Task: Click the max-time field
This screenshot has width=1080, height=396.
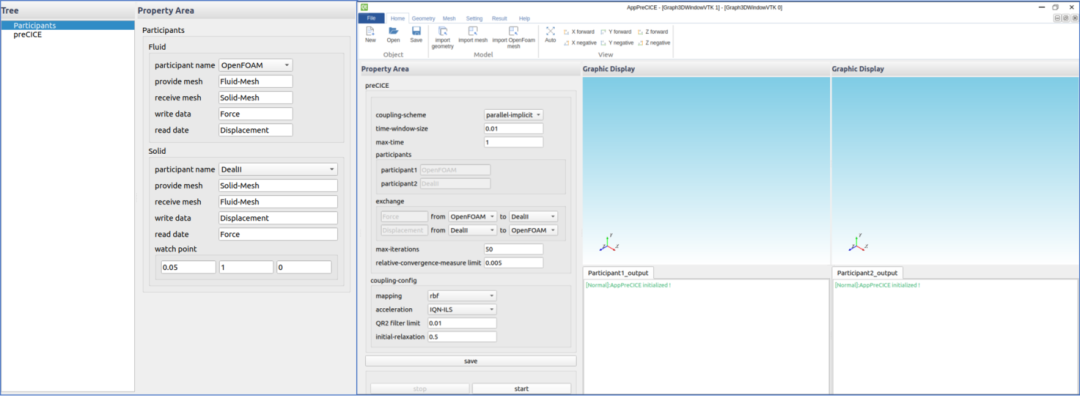Action: tap(514, 143)
